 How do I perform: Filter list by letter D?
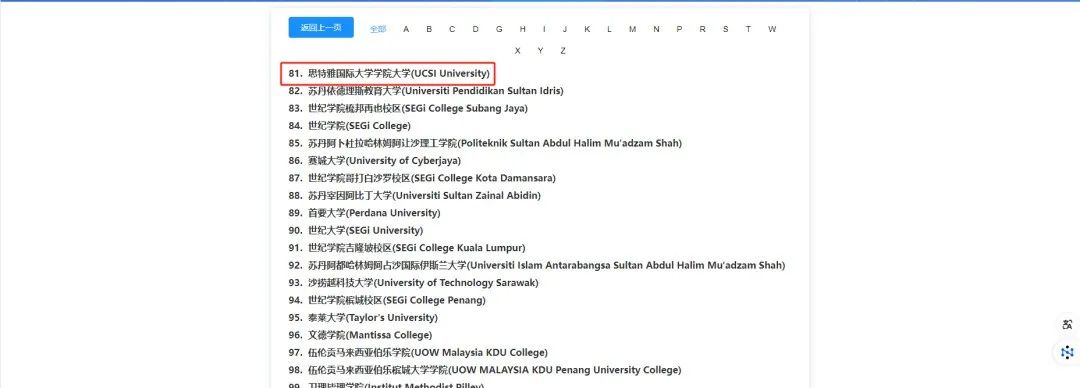coord(475,29)
